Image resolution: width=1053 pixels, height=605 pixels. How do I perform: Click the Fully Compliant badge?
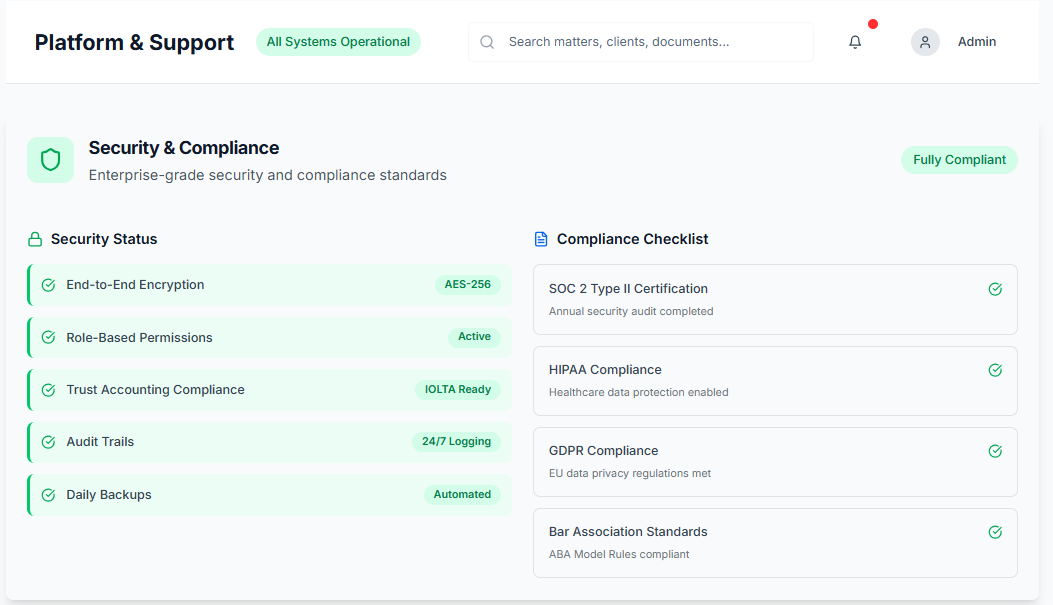tap(959, 160)
